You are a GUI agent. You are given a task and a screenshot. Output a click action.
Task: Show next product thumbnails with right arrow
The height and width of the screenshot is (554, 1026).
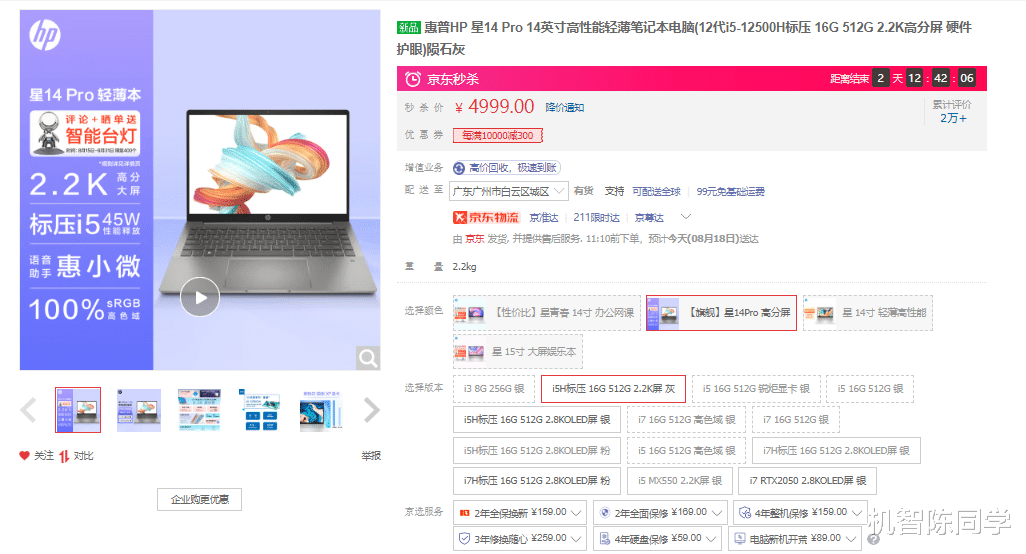tap(371, 410)
